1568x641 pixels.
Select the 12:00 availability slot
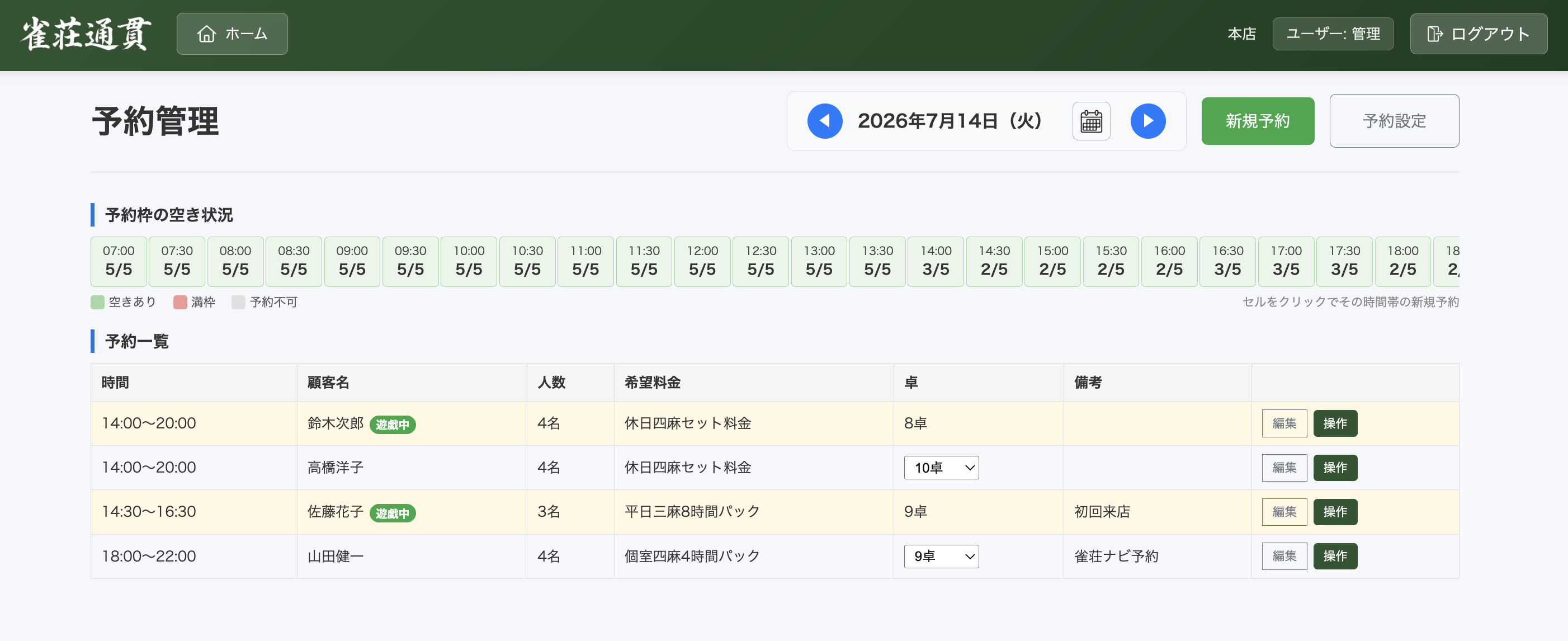point(702,261)
